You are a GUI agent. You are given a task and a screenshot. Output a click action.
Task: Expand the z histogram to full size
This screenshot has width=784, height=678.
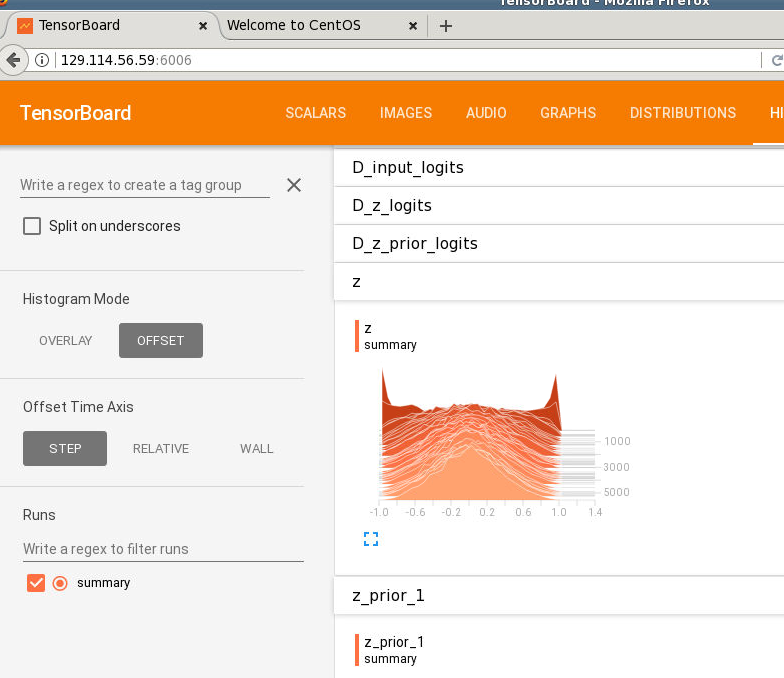[371, 539]
